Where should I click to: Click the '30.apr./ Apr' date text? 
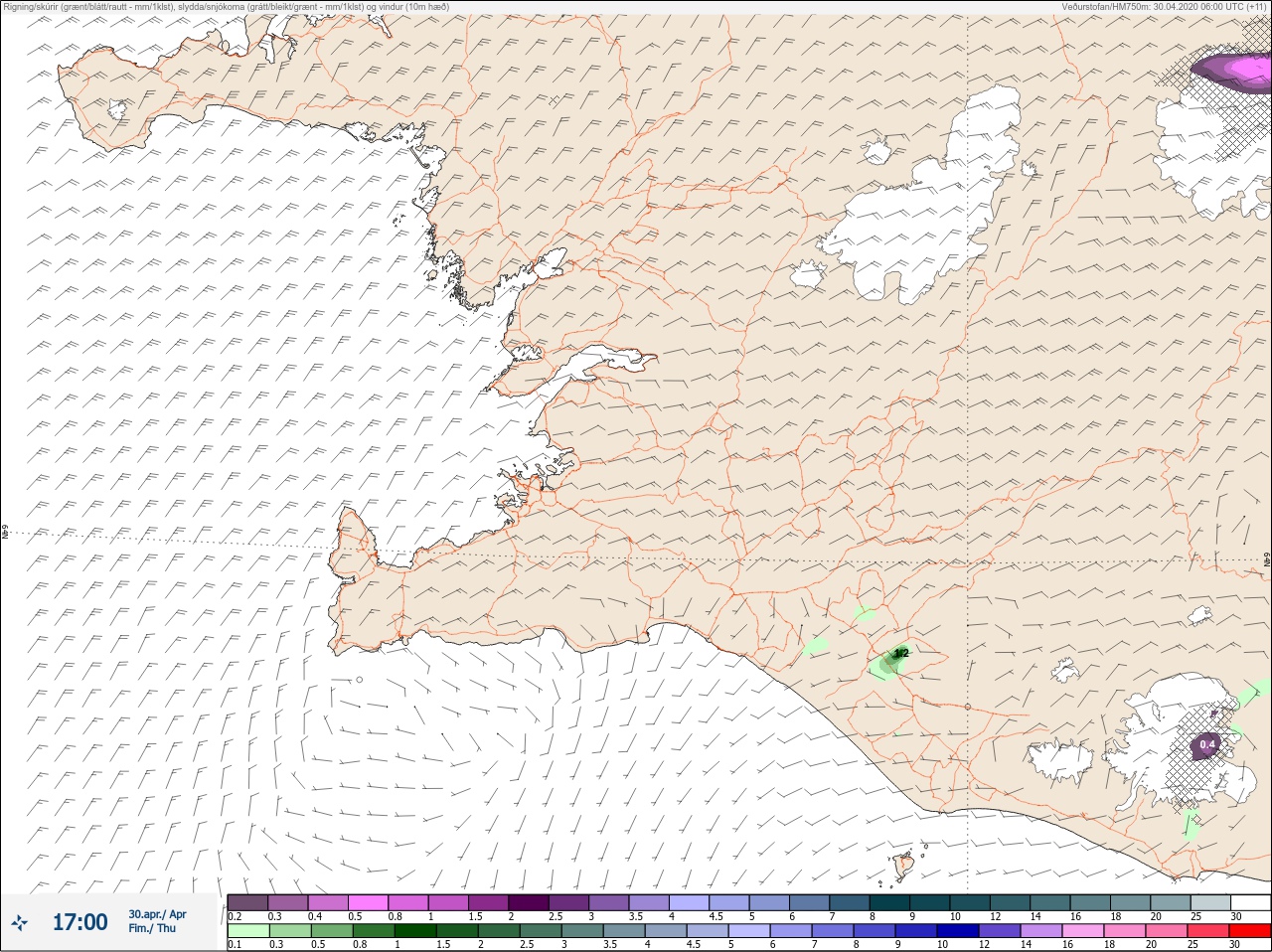157,914
